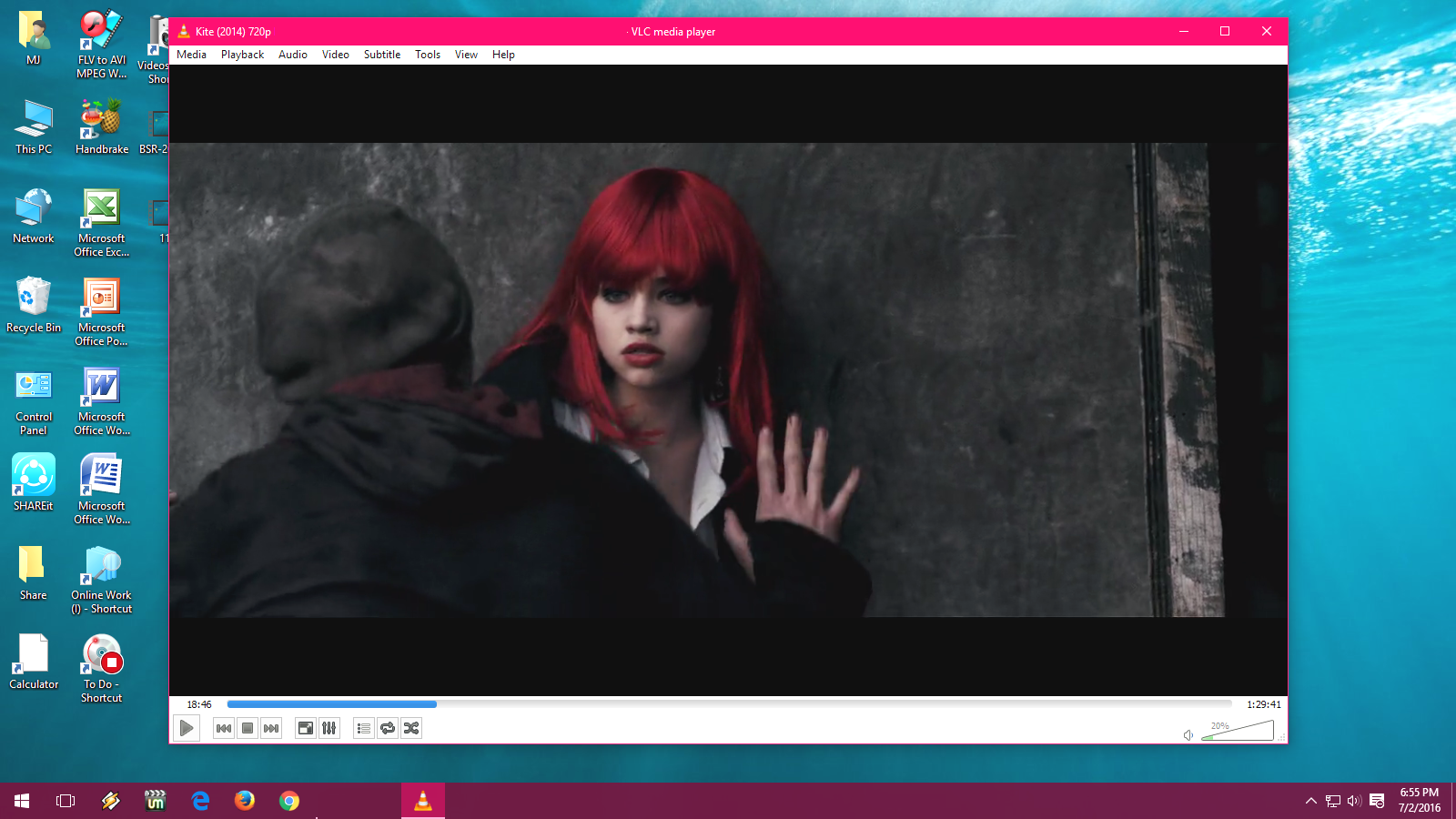Toggle fullscreen video mode
The image size is (1456, 819).
tap(305, 728)
